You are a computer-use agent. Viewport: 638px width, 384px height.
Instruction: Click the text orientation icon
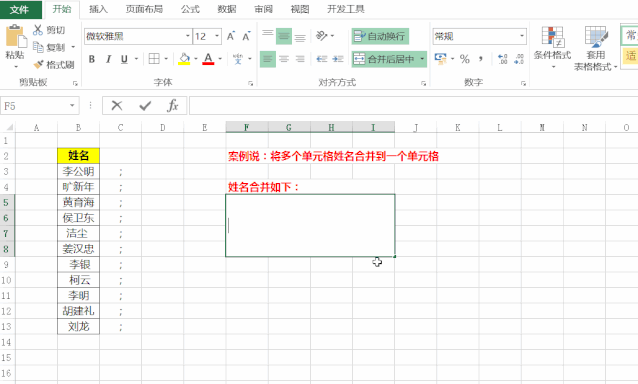[321, 36]
